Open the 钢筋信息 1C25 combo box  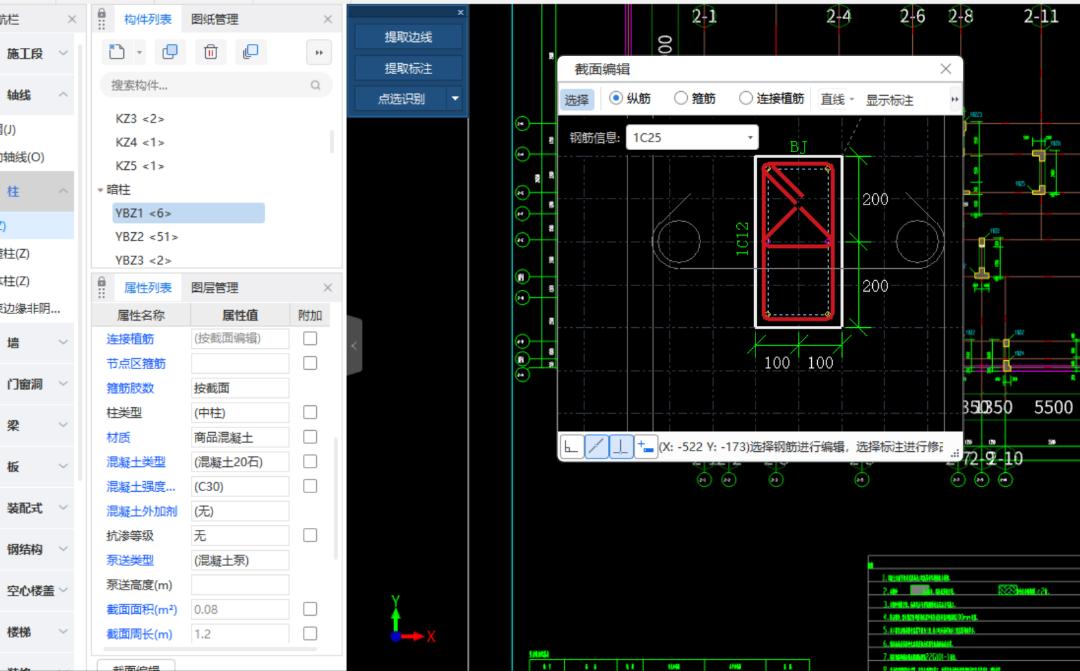click(x=692, y=137)
